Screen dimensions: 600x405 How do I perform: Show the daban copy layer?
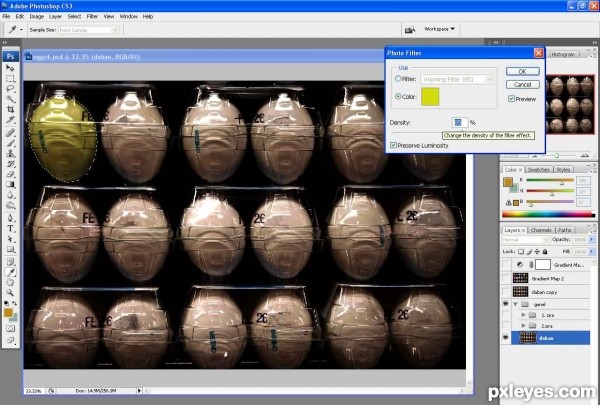pyautogui.click(x=506, y=292)
